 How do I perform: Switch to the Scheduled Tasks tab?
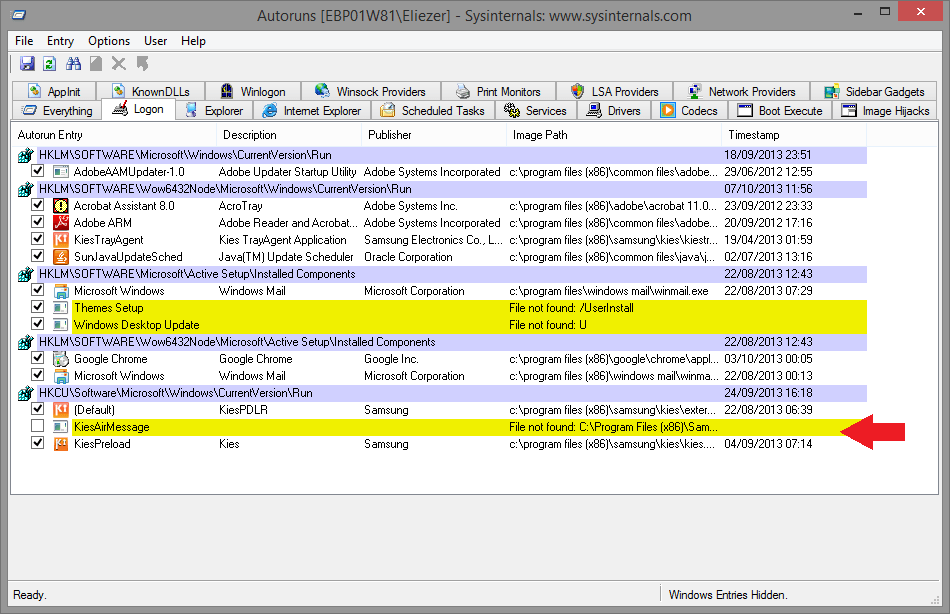[x=433, y=111]
